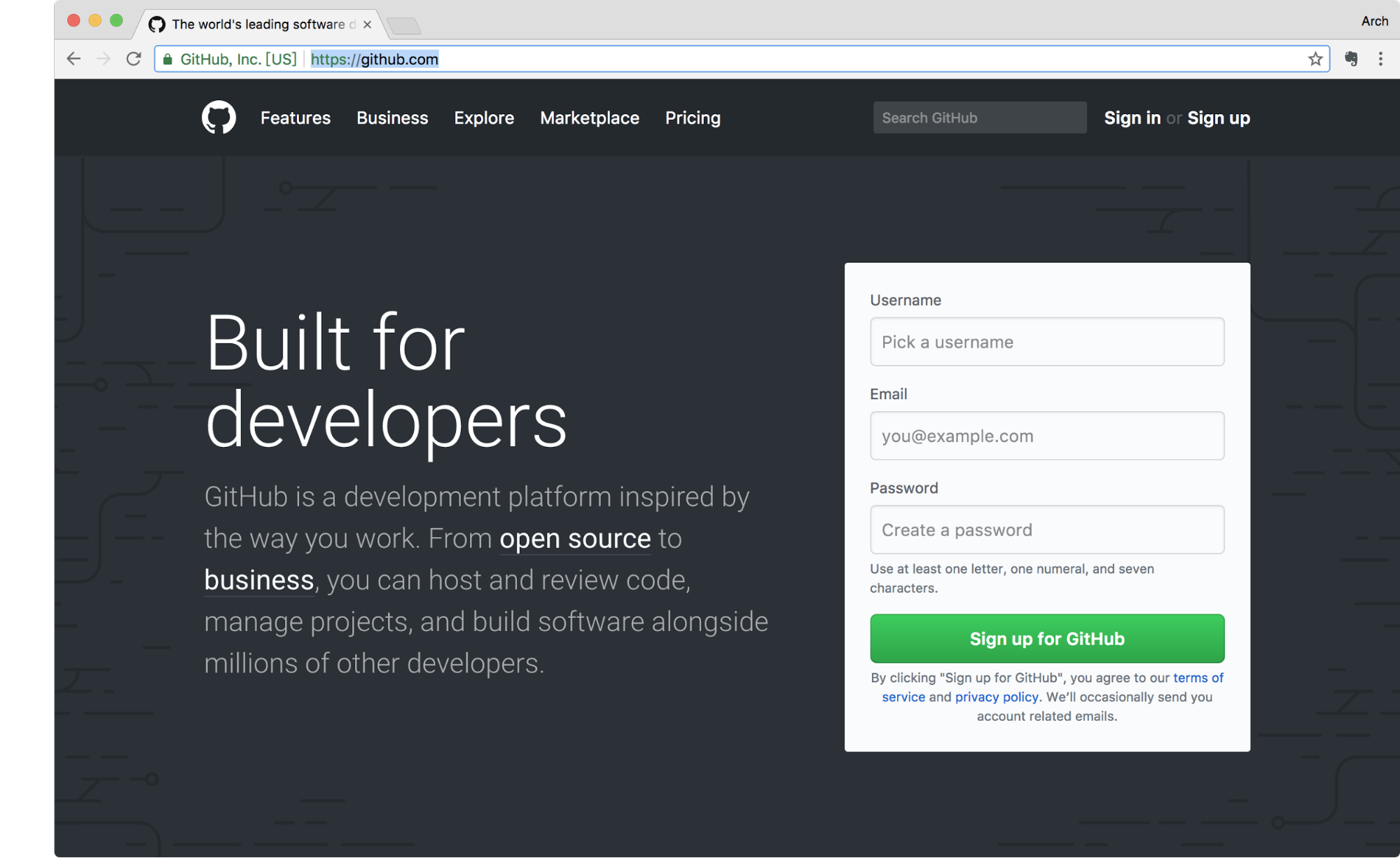The image size is (1400, 858).
Task: Close the GitHub browser tab
Action: click(x=367, y=25)
